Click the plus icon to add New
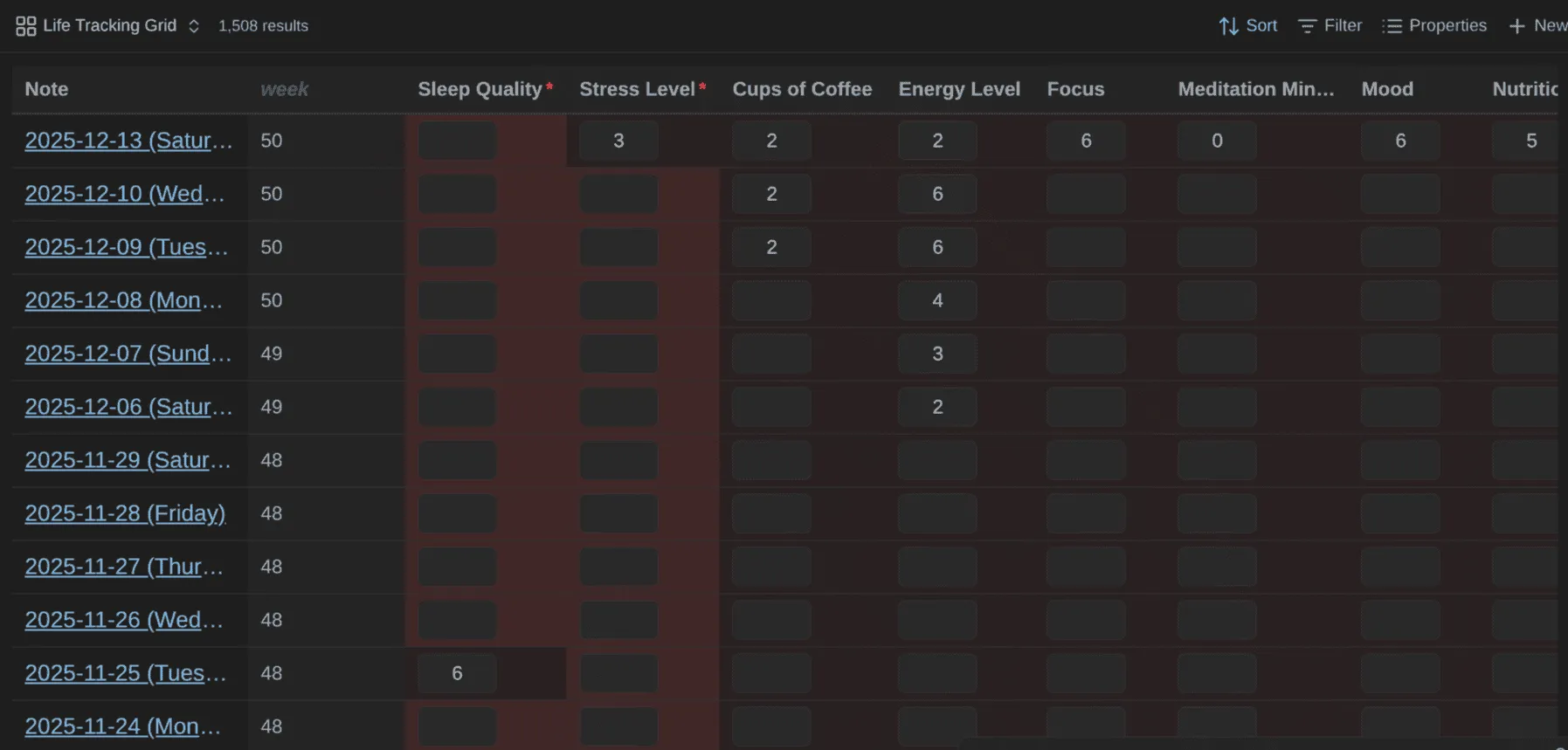 (x=1517, y=26)
